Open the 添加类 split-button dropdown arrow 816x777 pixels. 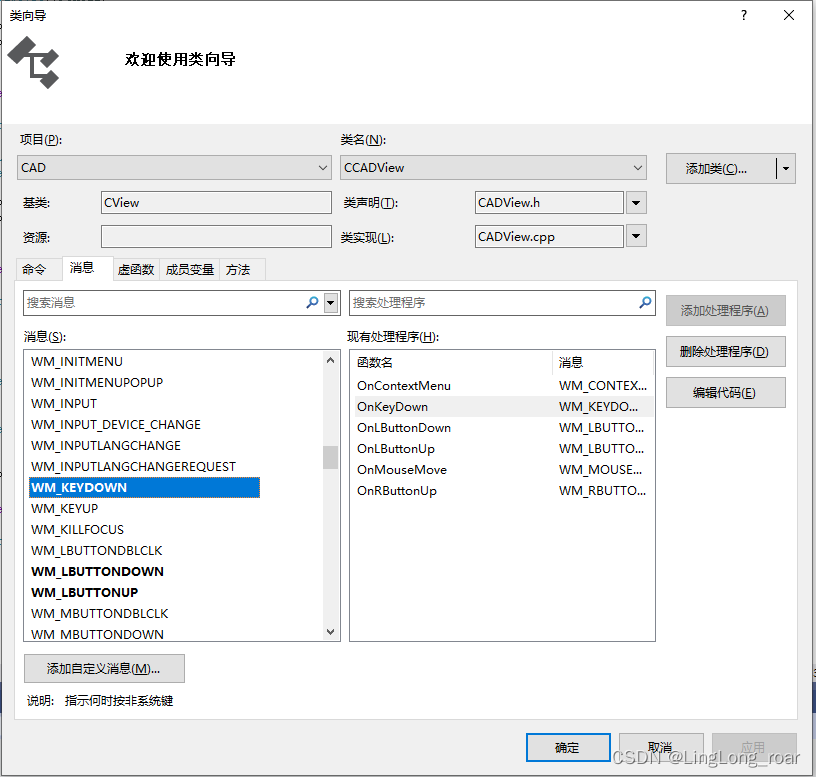click(x=786, y=168)
